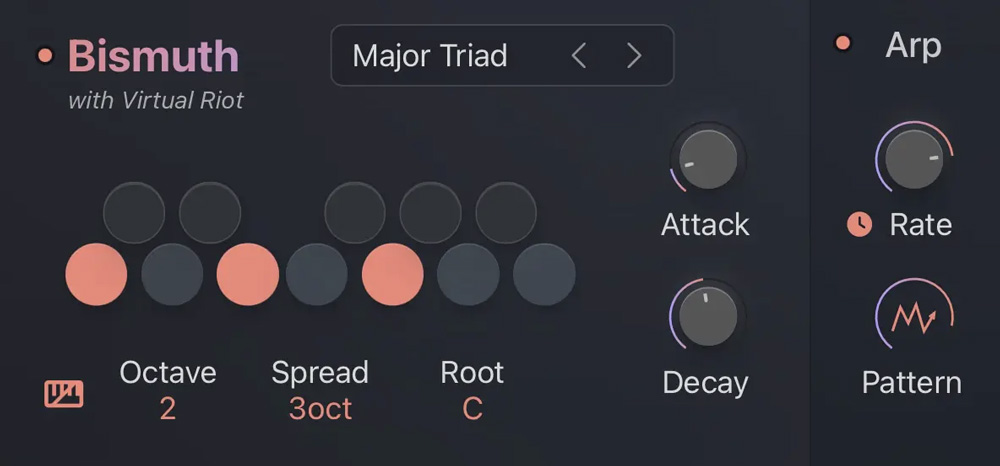Toggle the Arp power button

(x=843, y=43)
